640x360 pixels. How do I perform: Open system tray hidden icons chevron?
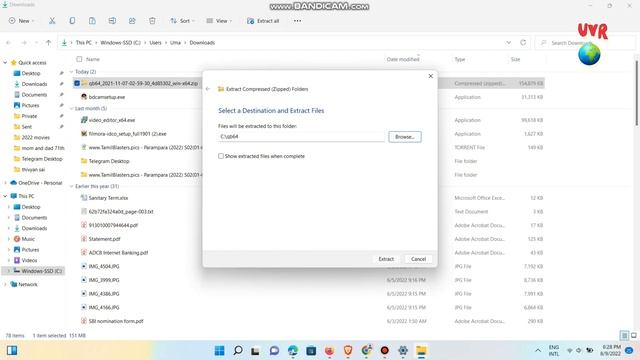(x=538, y=351)
